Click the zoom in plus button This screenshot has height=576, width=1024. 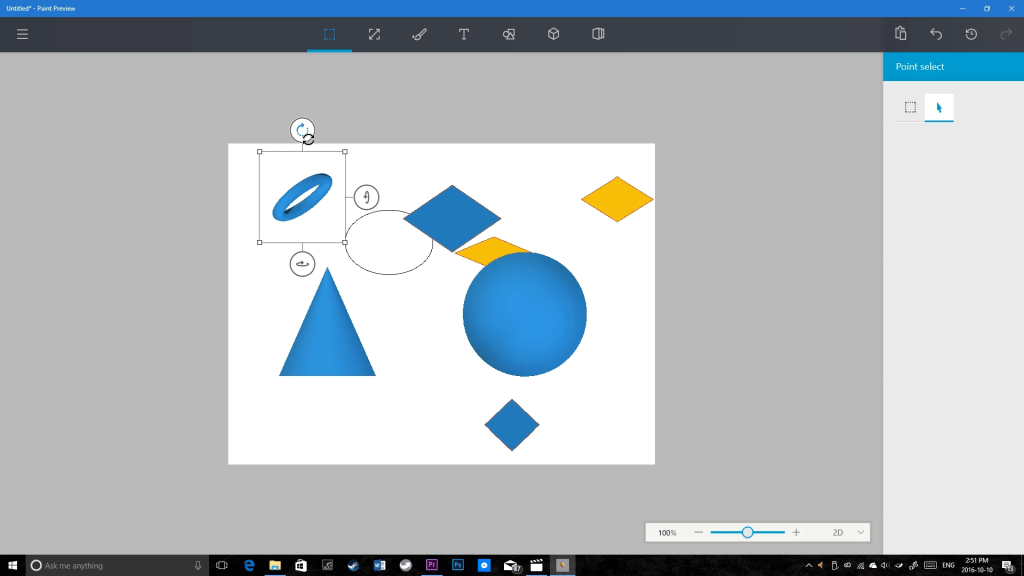(796, 532)
